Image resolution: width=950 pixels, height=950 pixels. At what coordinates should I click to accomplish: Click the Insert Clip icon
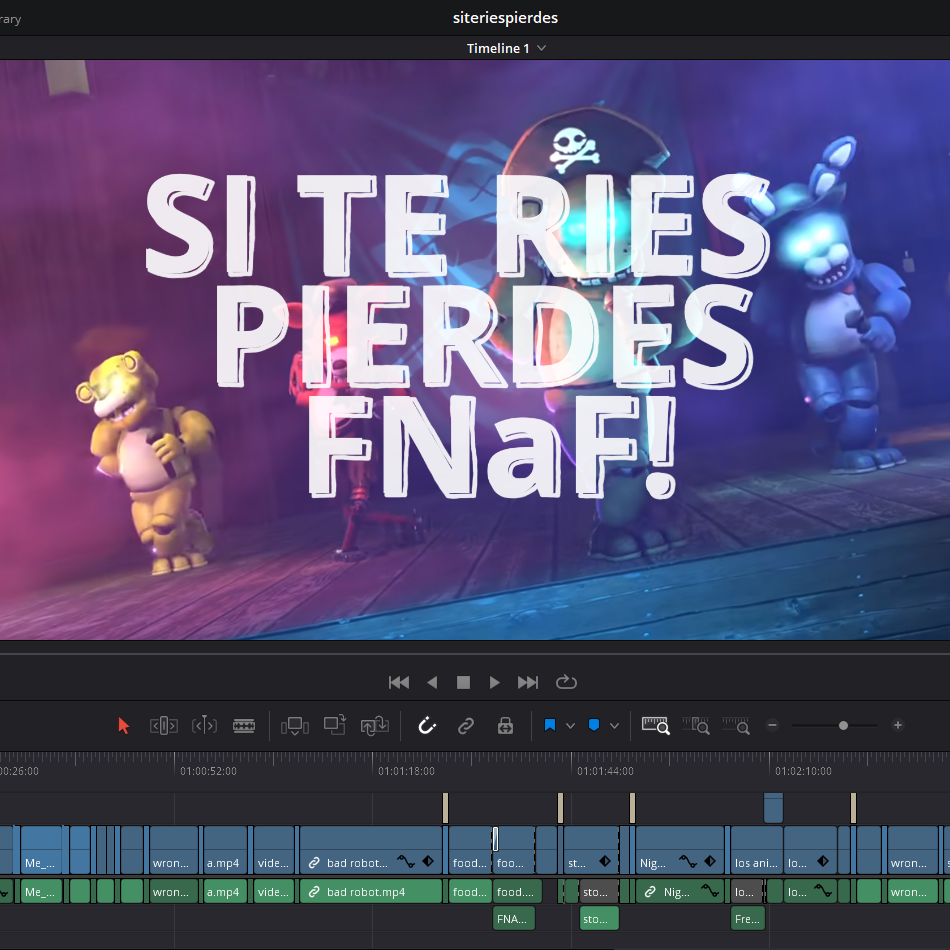(295, 726)
